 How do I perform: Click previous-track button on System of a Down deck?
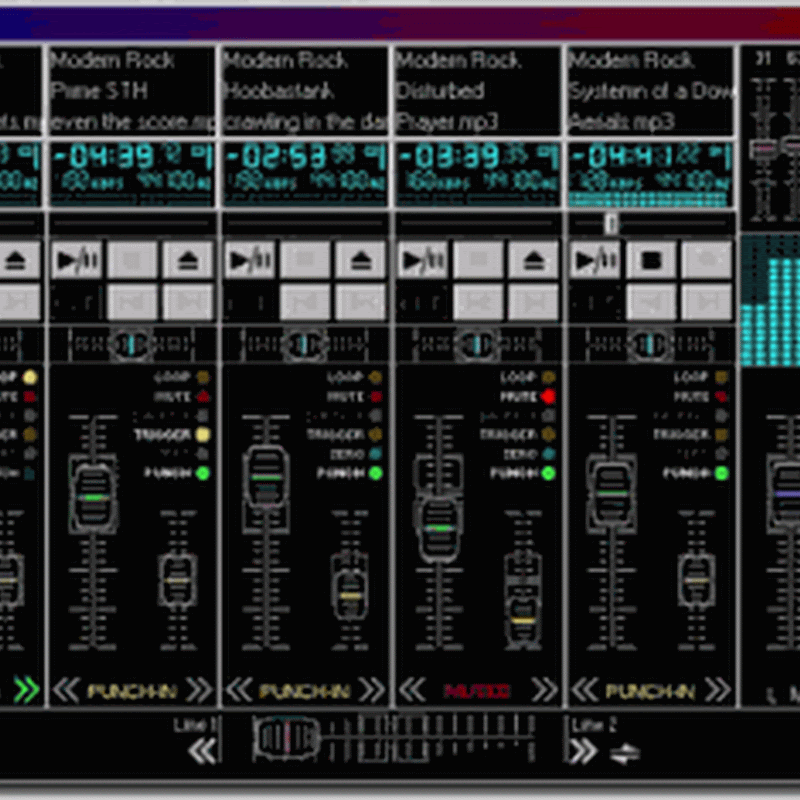651,302
